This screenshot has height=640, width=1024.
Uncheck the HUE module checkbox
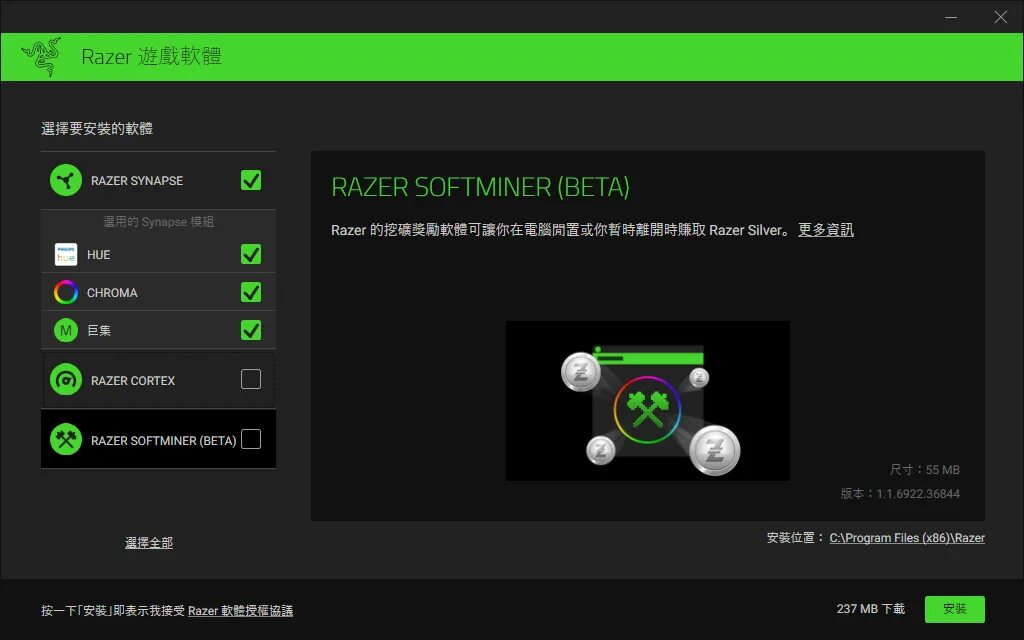[251, 254]
